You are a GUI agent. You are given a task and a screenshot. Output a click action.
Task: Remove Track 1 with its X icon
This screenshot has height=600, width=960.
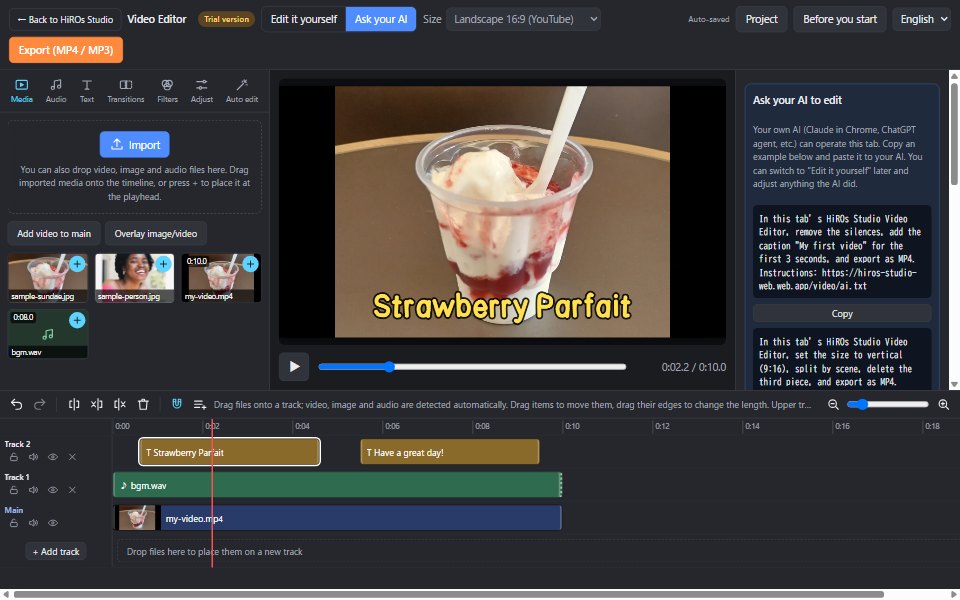point(72,490)
